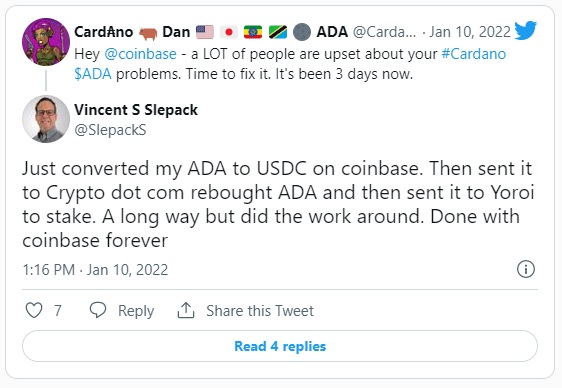This screenshot has height=388, width=562.
Task: Open Vincent S Slepack's profile photo
Action: coord(46,119)
